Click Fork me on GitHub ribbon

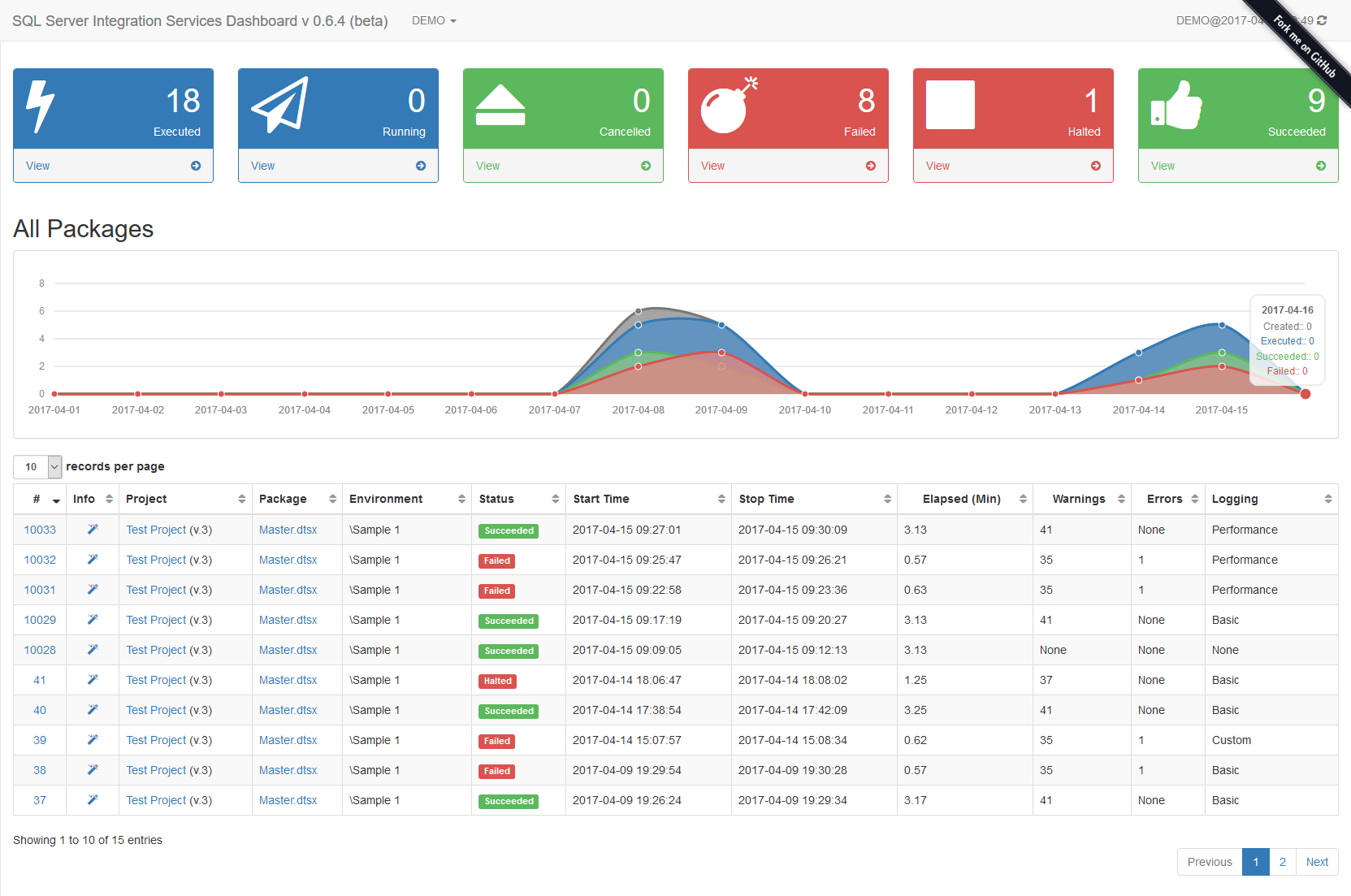click(x=1305, y=47)
